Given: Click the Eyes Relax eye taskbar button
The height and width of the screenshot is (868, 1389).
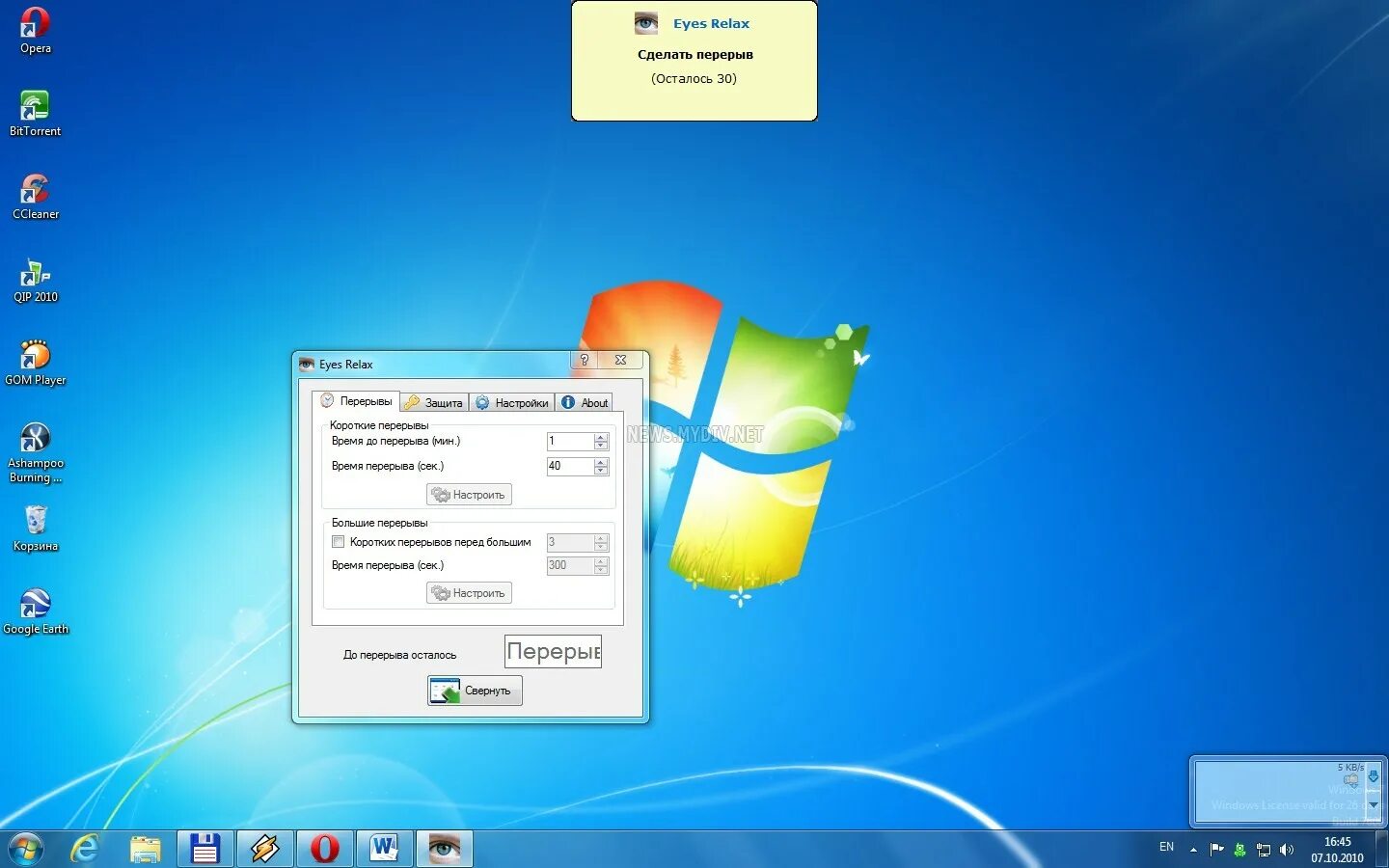Looking at the screenshot, I should [x=445, y=849].
